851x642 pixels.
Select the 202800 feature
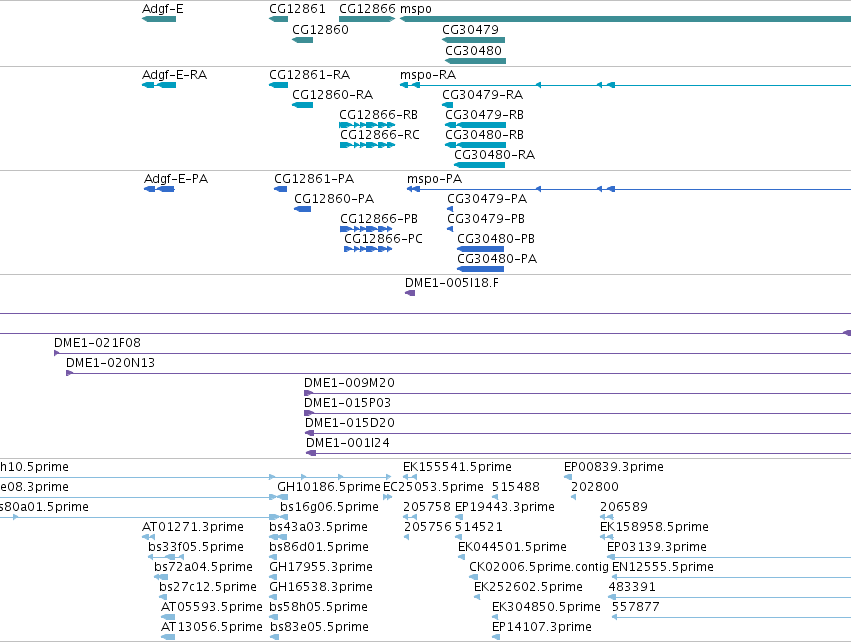coord(574,497)
